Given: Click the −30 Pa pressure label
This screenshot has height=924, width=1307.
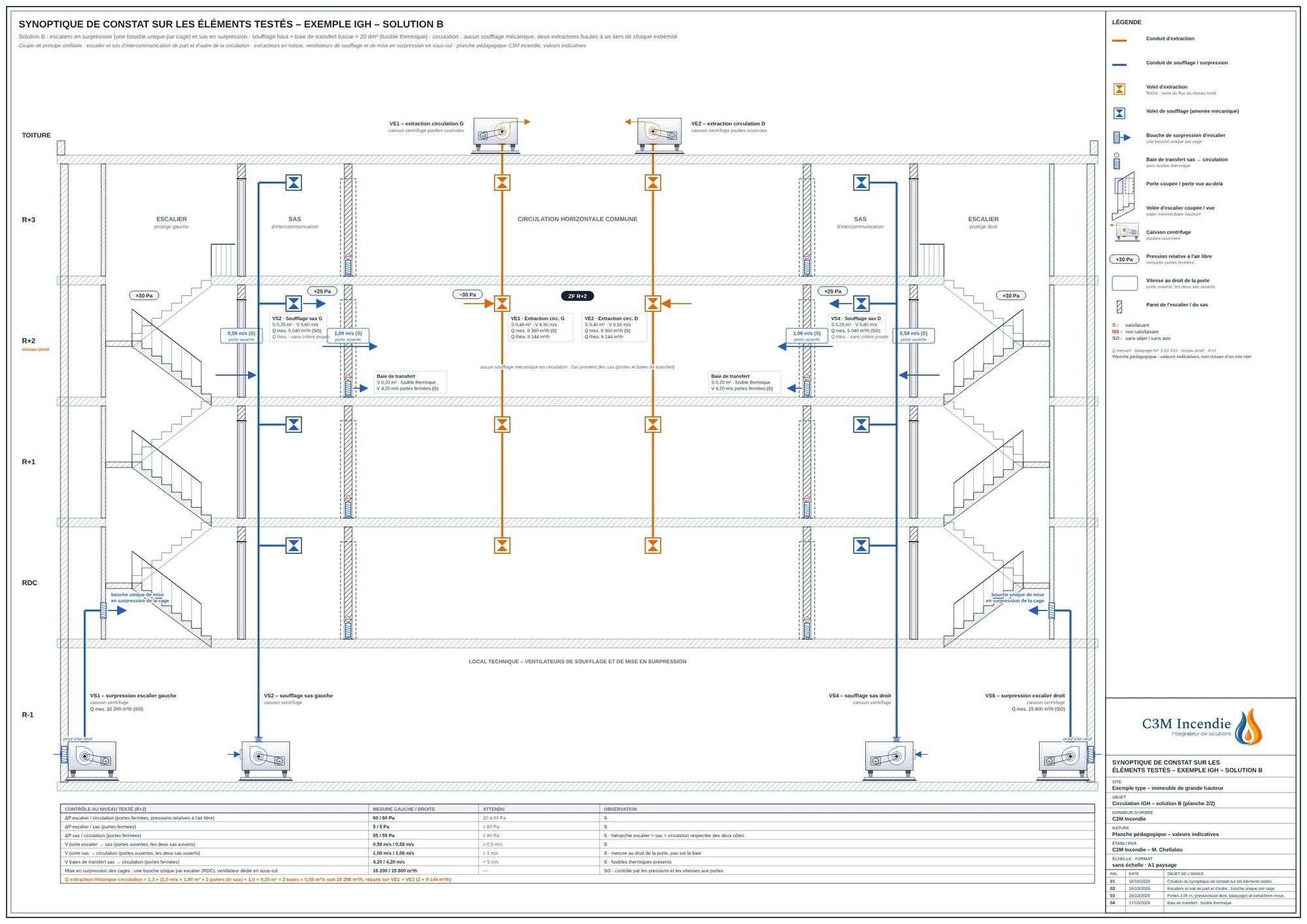Looking at the screenshot, I should point(468,295).
